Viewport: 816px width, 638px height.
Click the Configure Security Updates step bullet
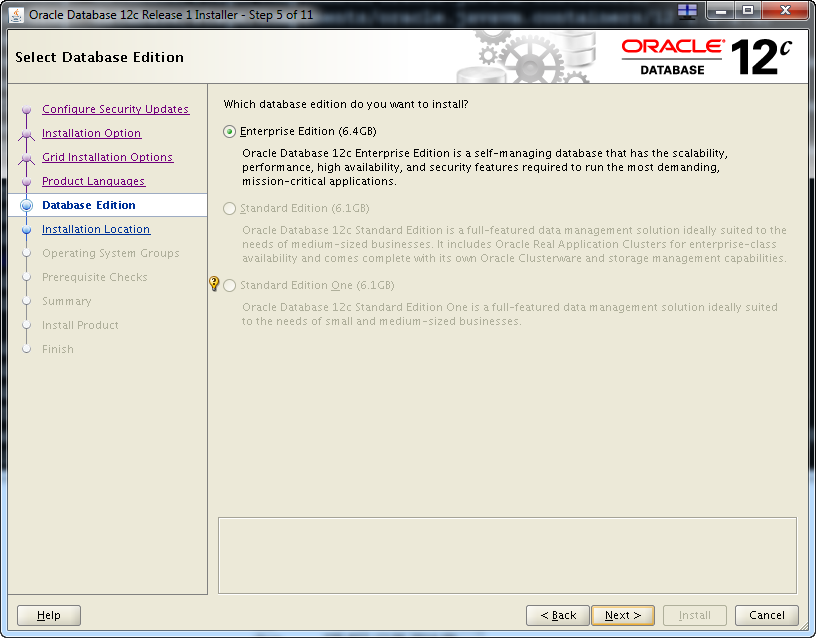pyautogui.click(x=27, y=110)
